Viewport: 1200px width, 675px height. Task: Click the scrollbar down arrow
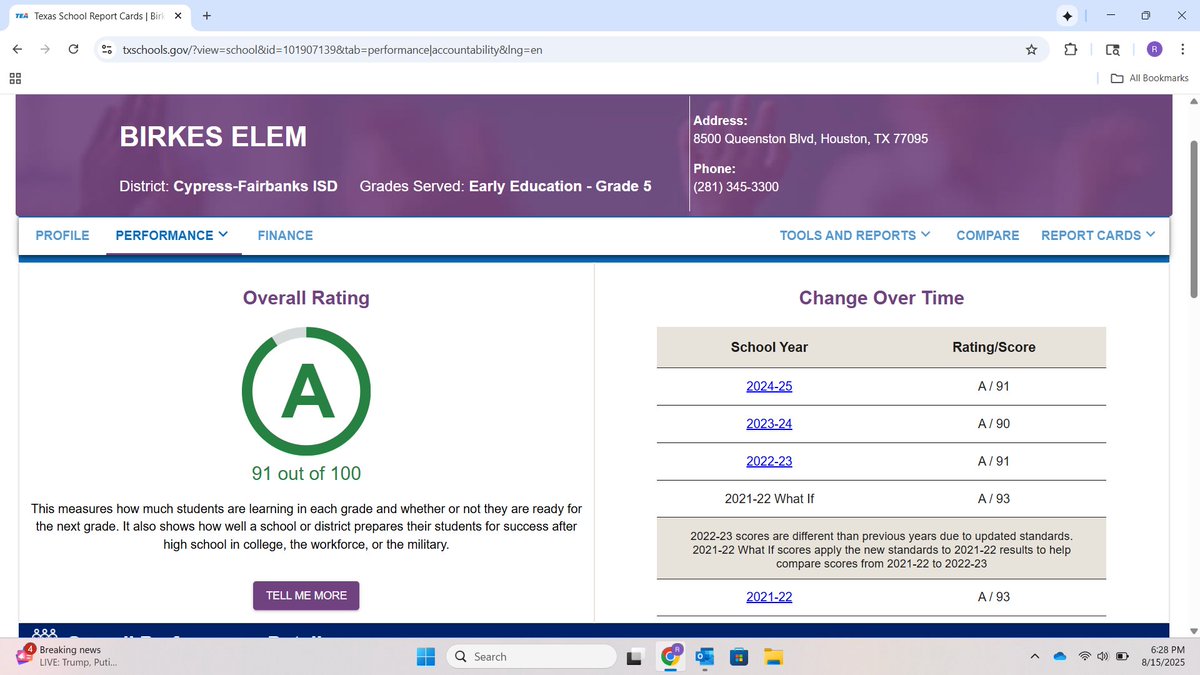tap(1192, 629)
